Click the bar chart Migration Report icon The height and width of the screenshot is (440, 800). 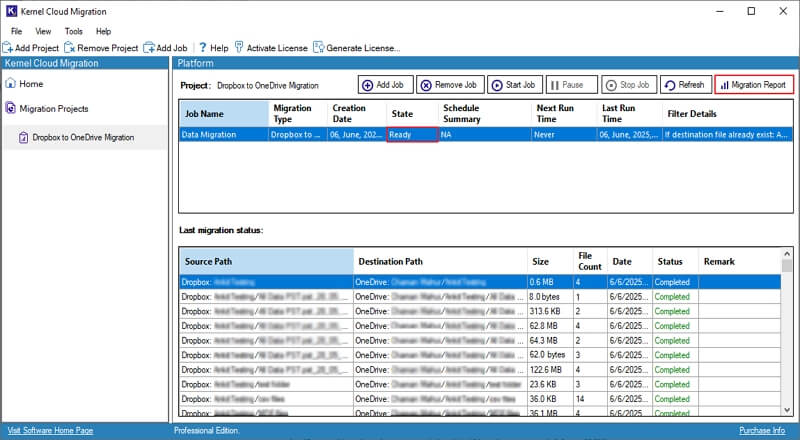[x=724, y=85]
